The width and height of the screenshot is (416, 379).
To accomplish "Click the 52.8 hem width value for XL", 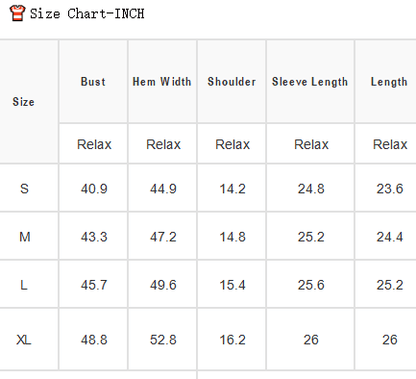I will click(163, 340).
